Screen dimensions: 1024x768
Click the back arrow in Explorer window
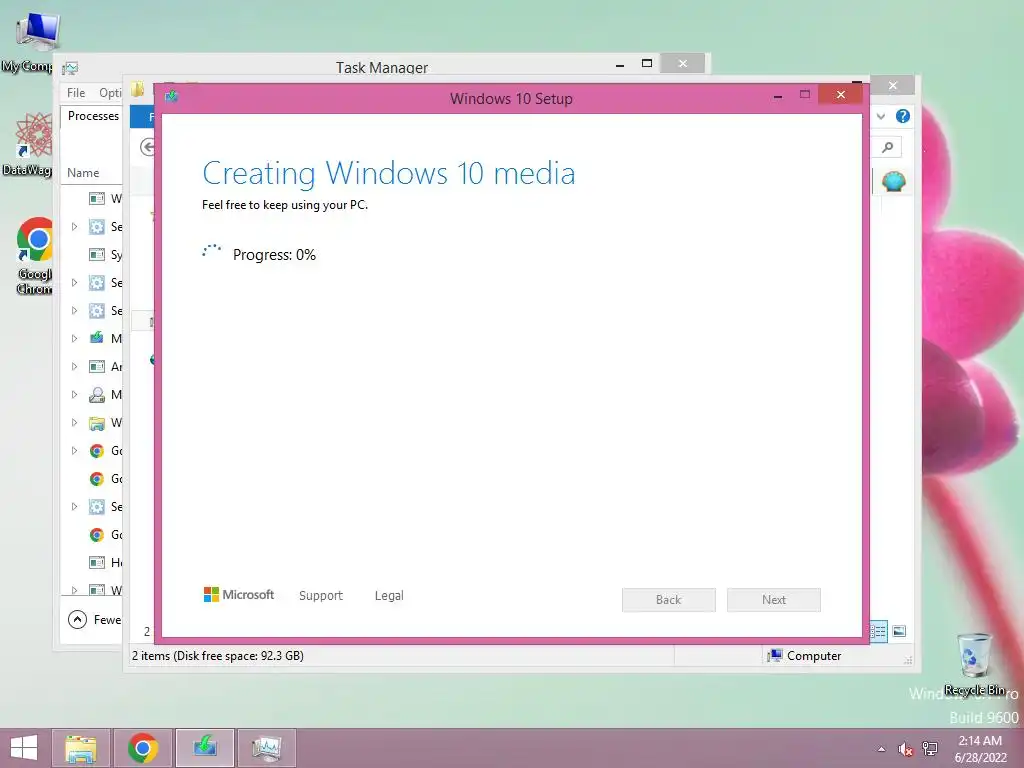[x=148, y=148]
